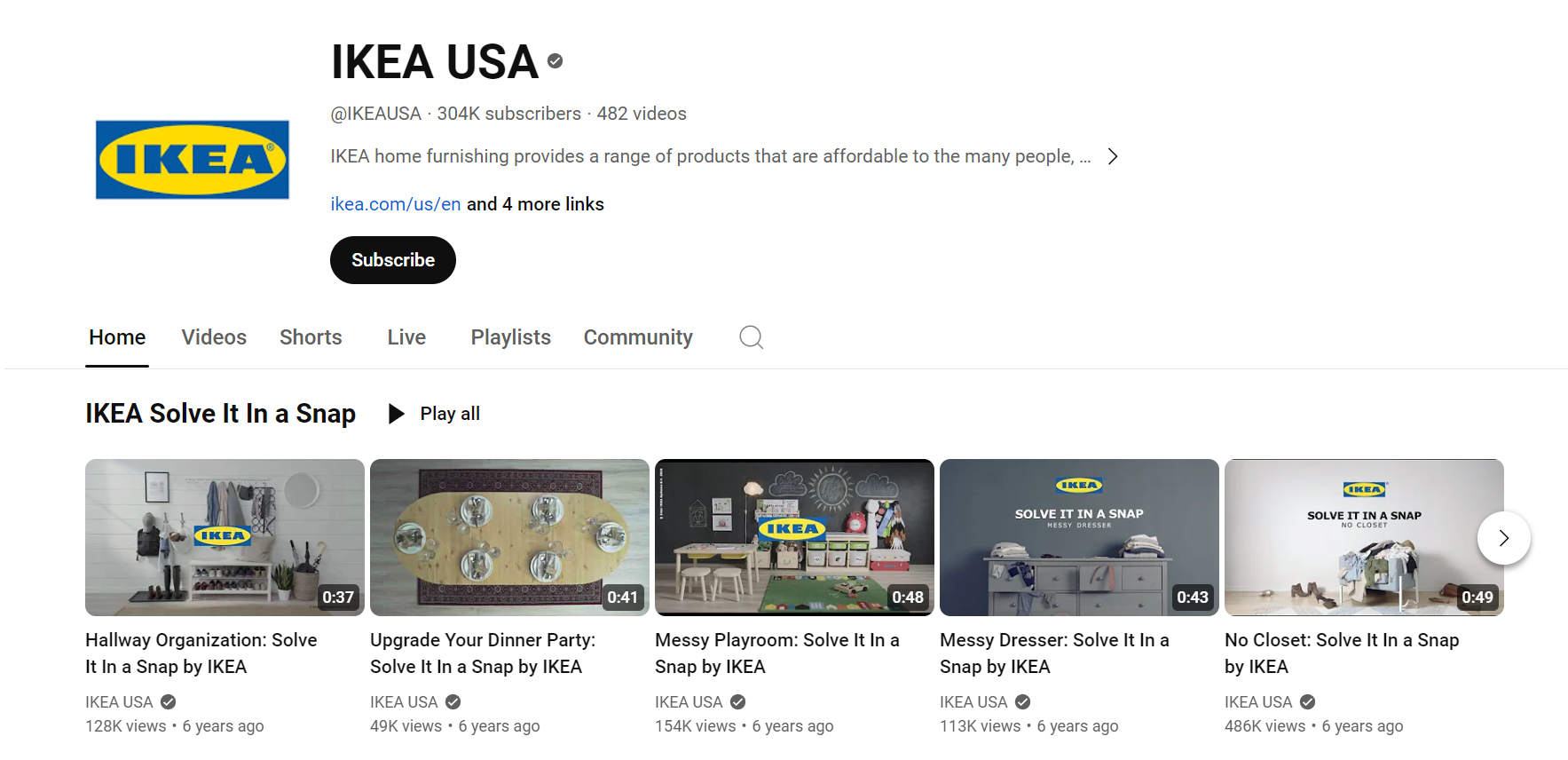Click the '113K views' text
1568x760 pixels.
(981, 726)
